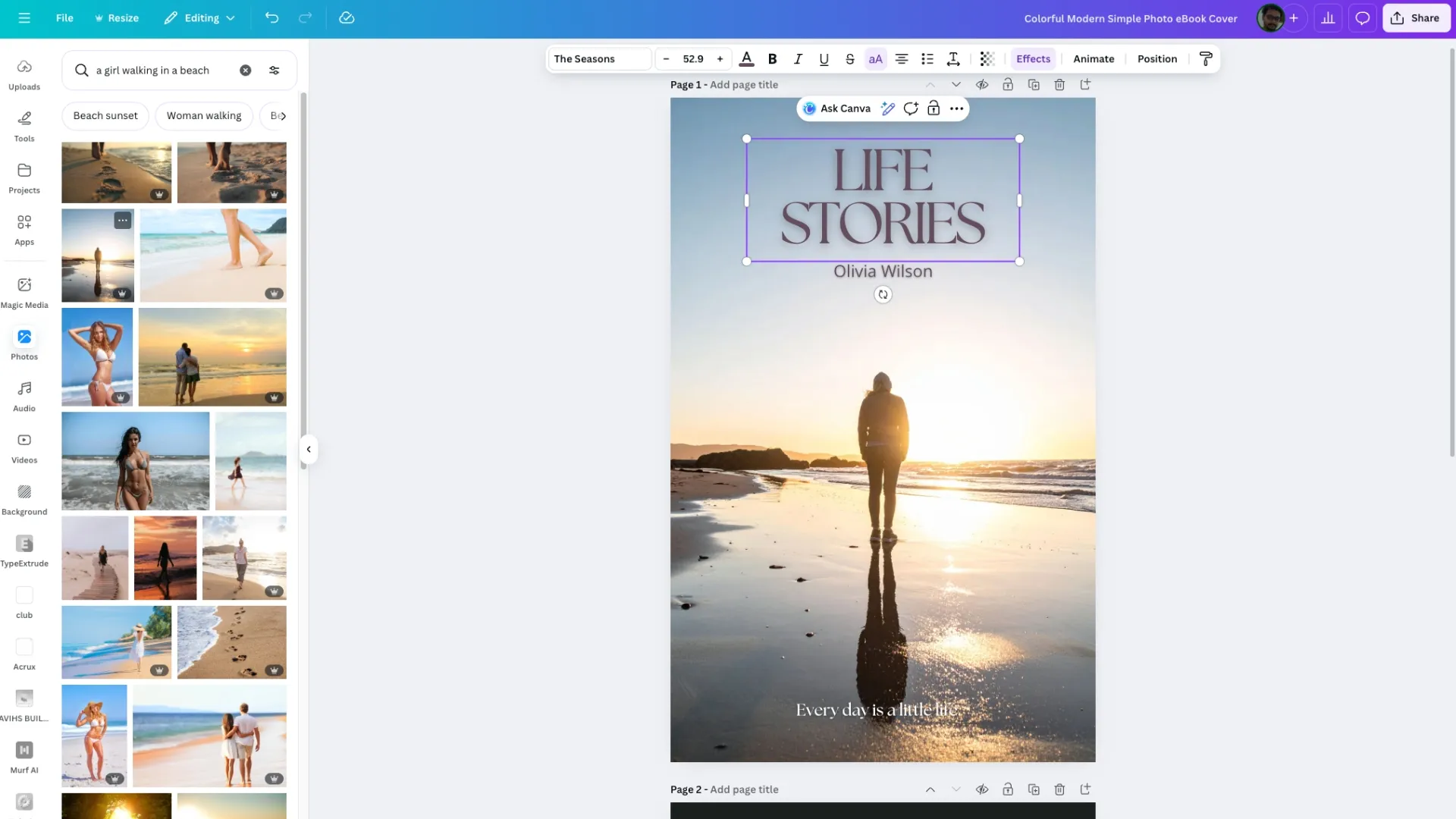Hide Page 1 with the eye icon

pyautogui.click(x=982, y=85)
